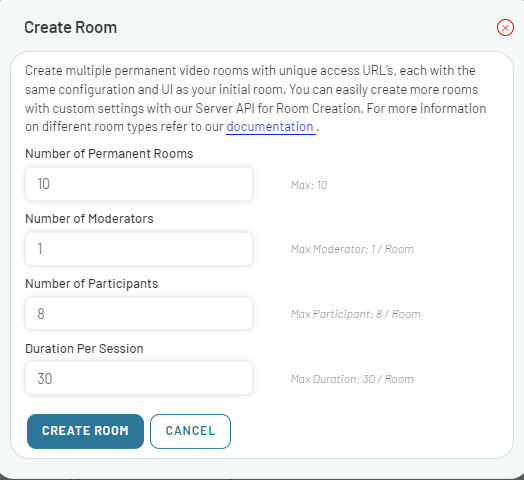Click into the Number of Participants field
The height and width of the screenshot is (480, 524).
click(x=139, y=314)
